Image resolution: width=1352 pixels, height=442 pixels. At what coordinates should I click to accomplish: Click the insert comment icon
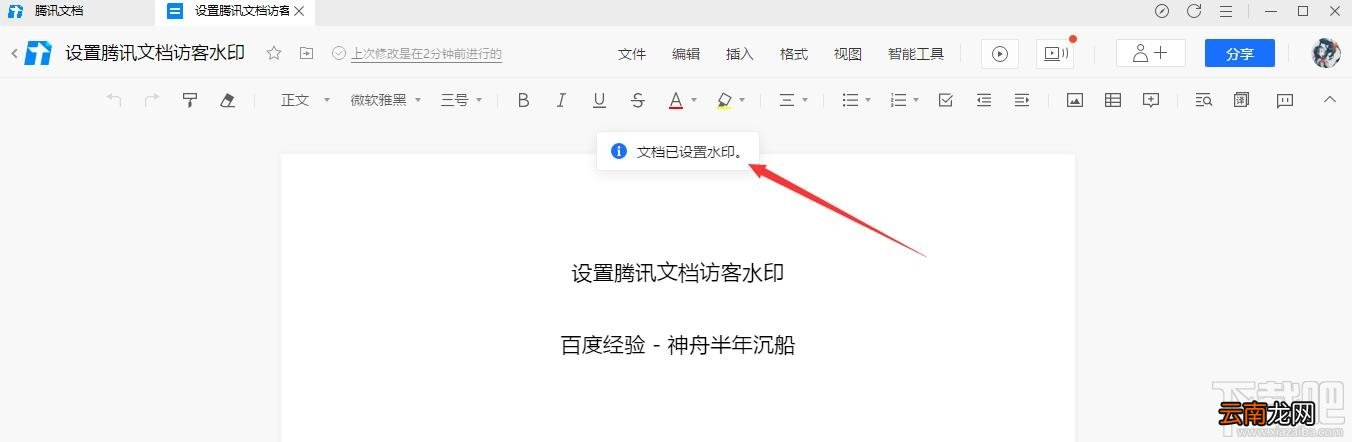point(1151,100)
